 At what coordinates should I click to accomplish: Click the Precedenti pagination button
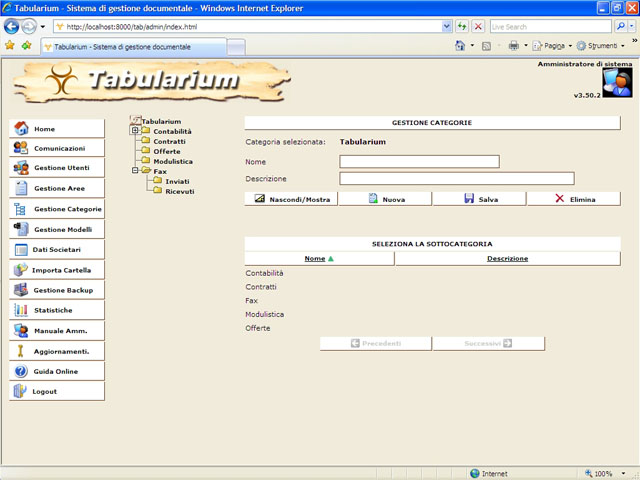point(376,343)
